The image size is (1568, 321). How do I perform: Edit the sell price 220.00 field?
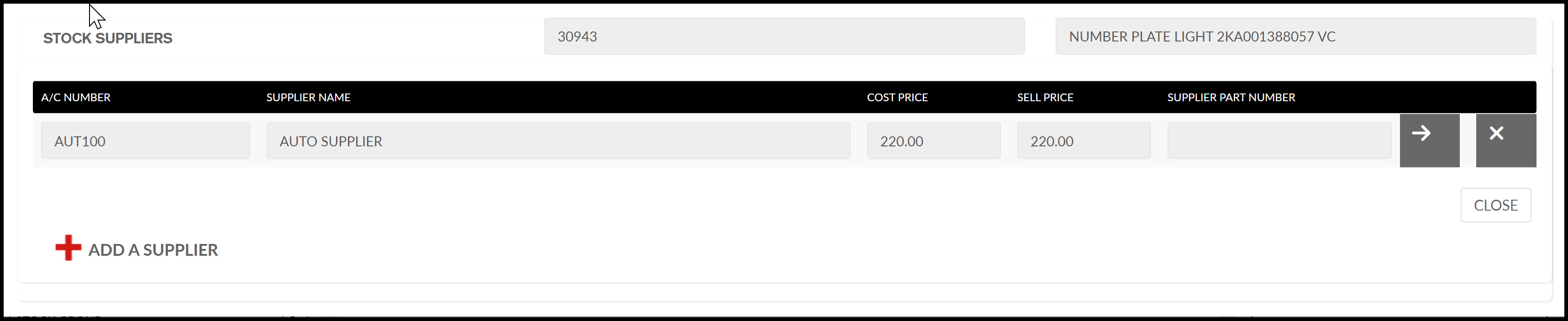pyautogui.click(x=1084, y=141)
